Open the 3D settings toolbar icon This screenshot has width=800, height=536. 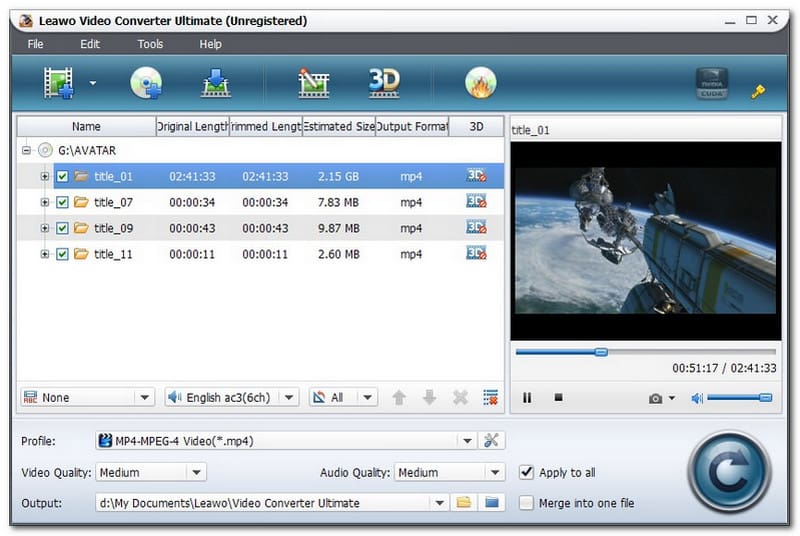click(x=384, y=83)
